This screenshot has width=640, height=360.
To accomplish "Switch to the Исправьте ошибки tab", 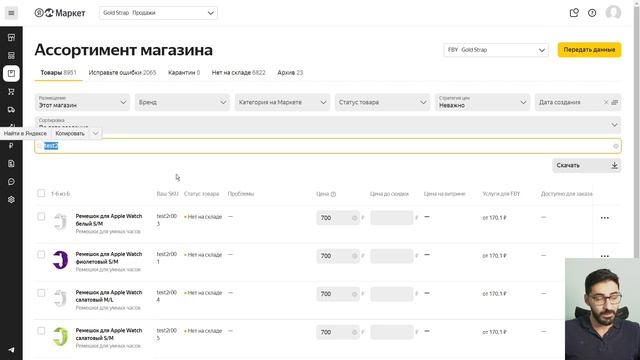I will 122,73.
